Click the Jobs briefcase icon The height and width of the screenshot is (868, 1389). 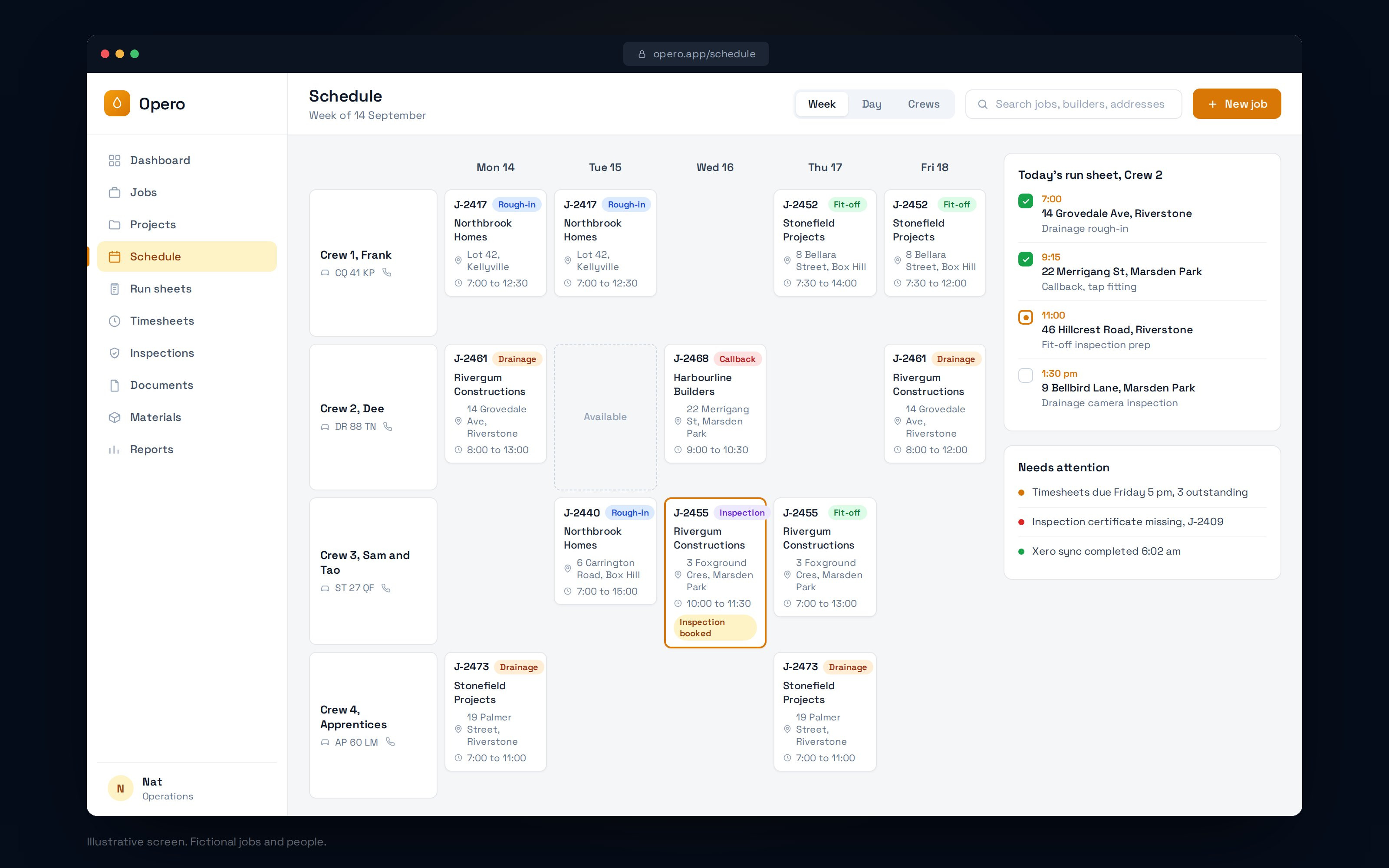(115, 192)
